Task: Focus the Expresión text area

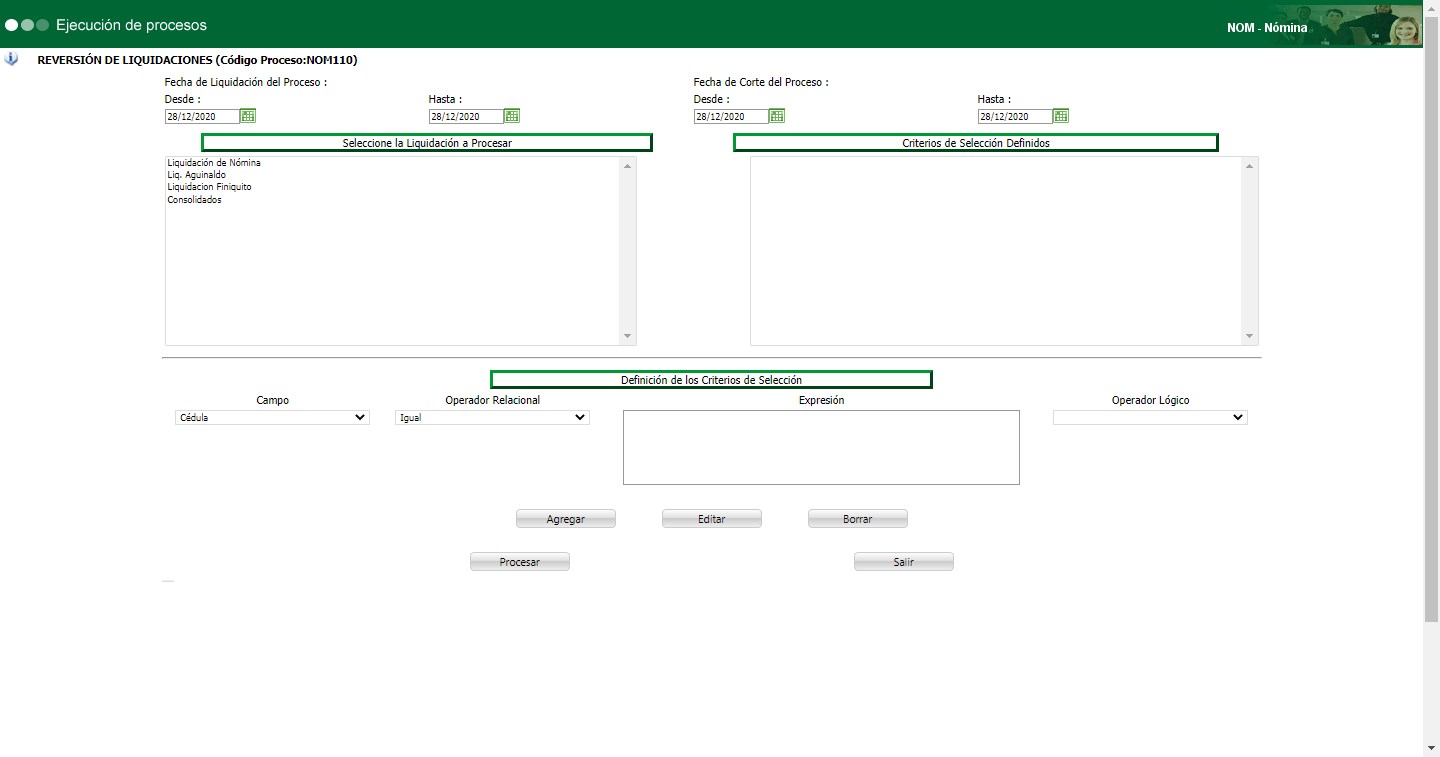Action: (x=821, y=447)
